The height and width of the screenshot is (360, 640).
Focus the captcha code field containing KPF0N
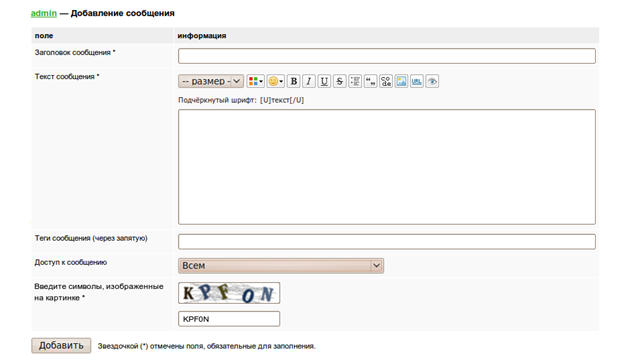pos(229,319)
